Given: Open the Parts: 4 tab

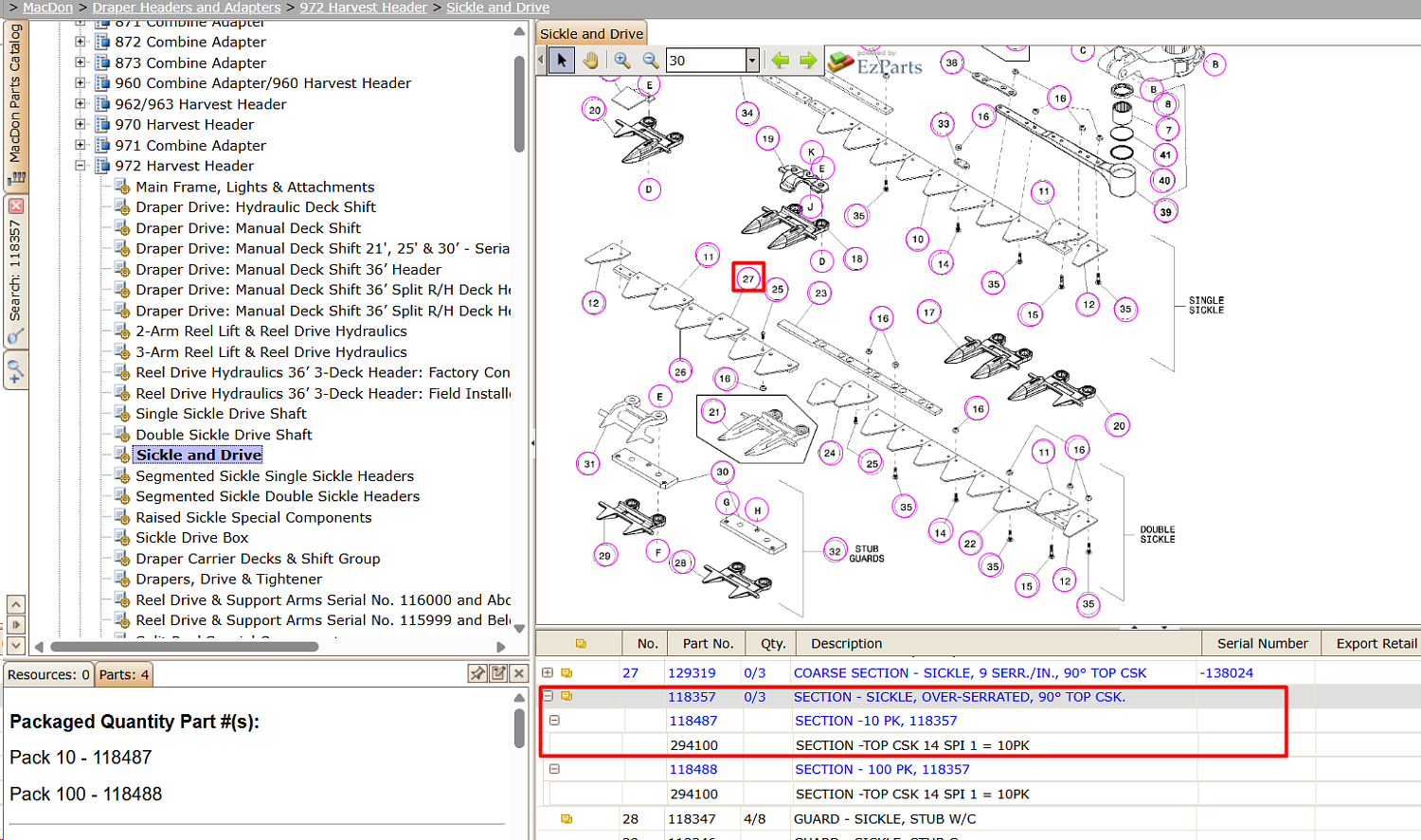Looking at the screenshot, I should 124,675.
